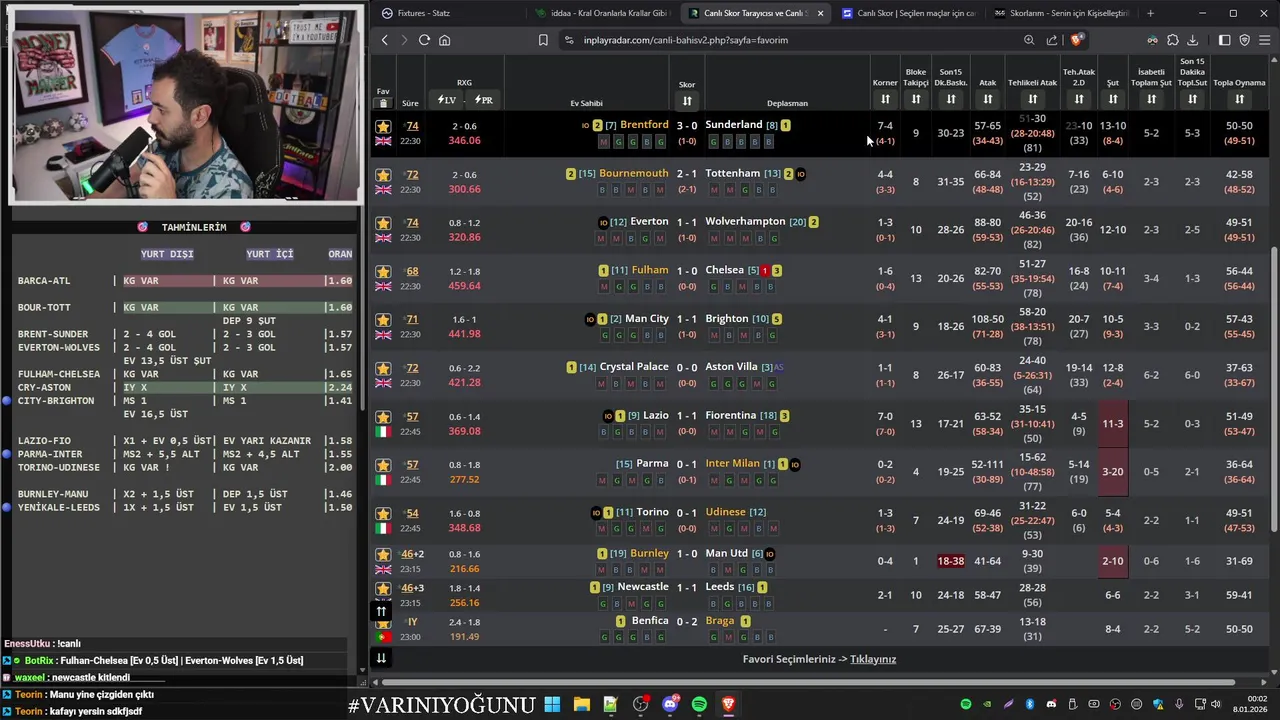The image size is (1280, 720).
Task: Clear favorites with the trash icon under Fav
Action: coord(383,103)
